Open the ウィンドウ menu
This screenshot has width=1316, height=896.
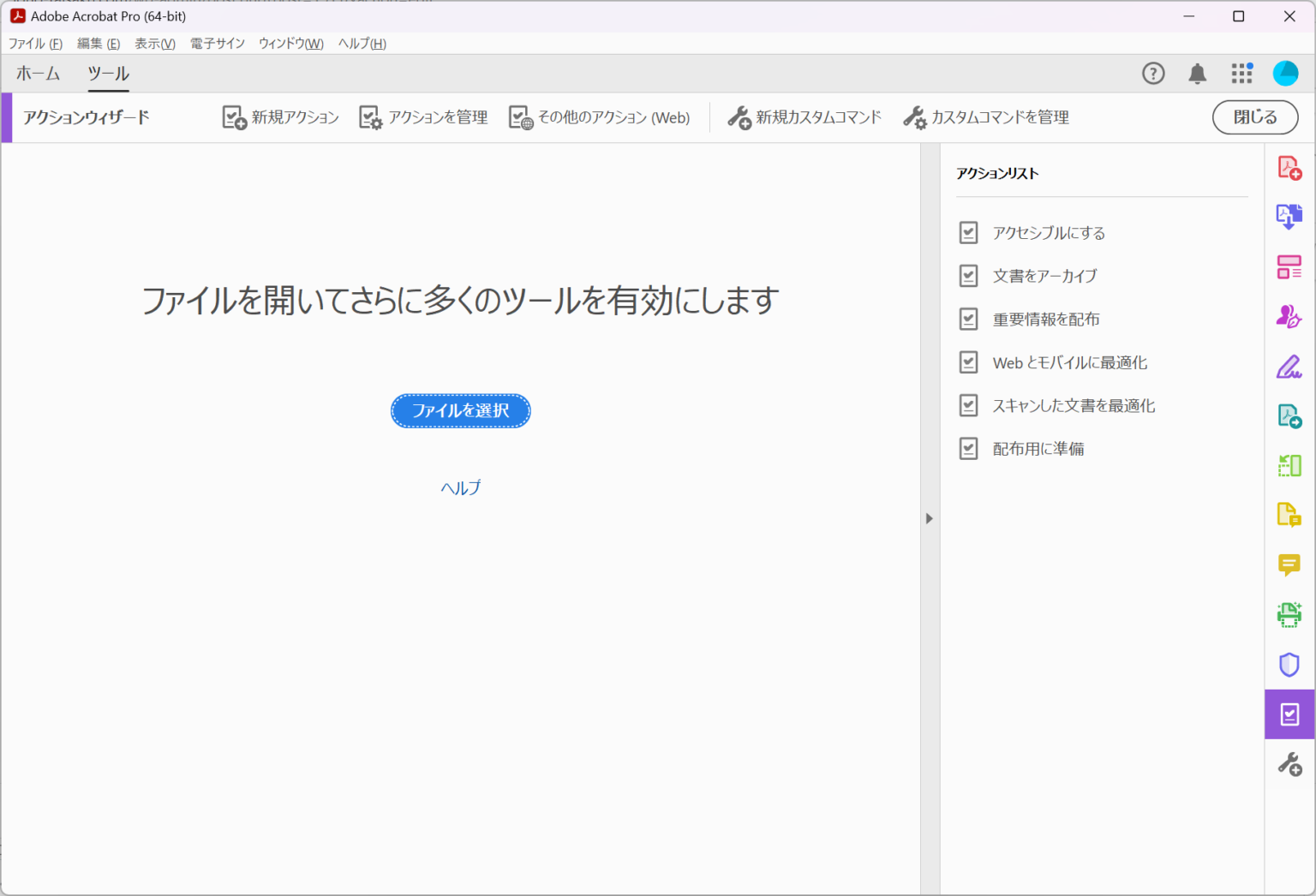coord(290,44)
